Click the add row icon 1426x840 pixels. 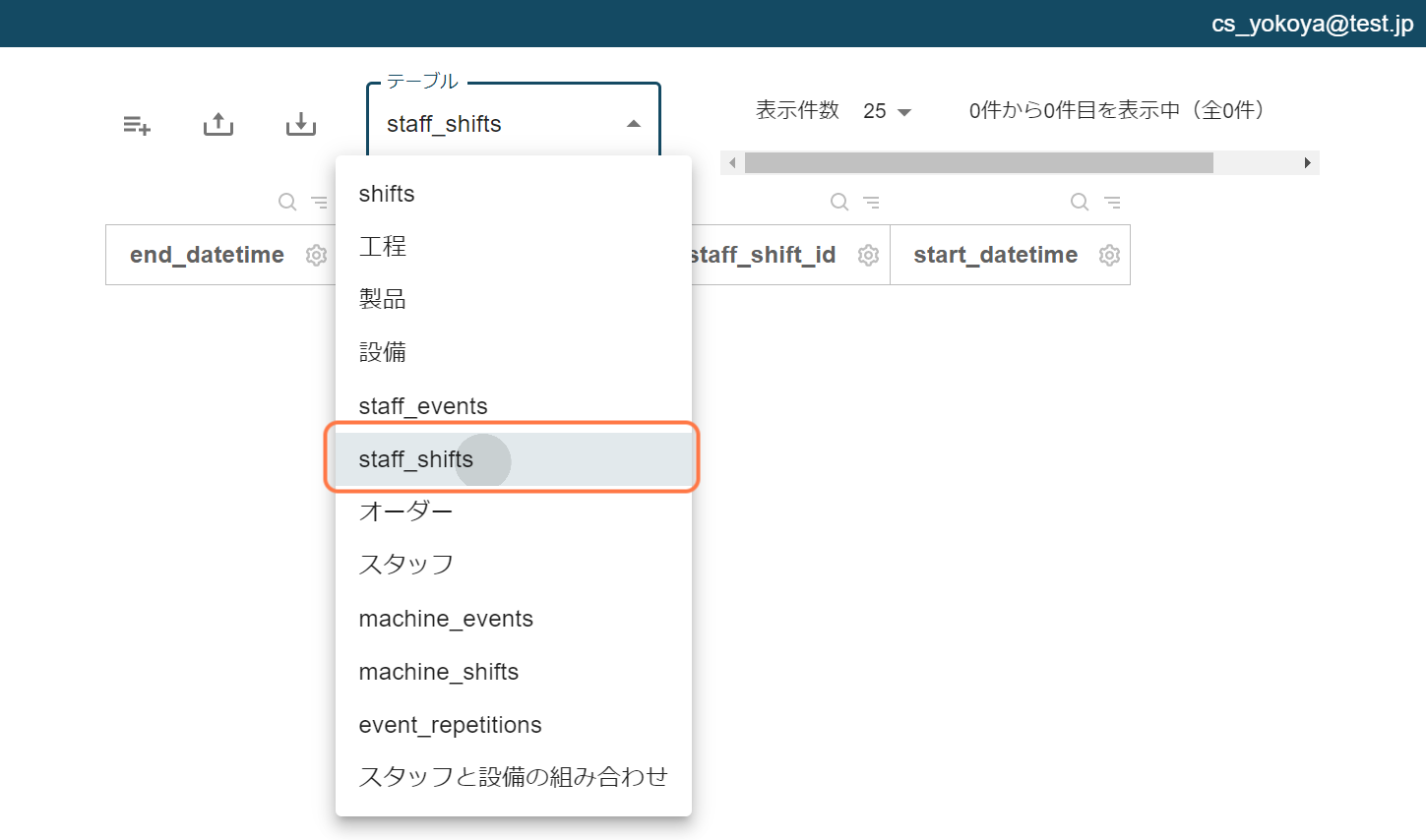(137, 125)
